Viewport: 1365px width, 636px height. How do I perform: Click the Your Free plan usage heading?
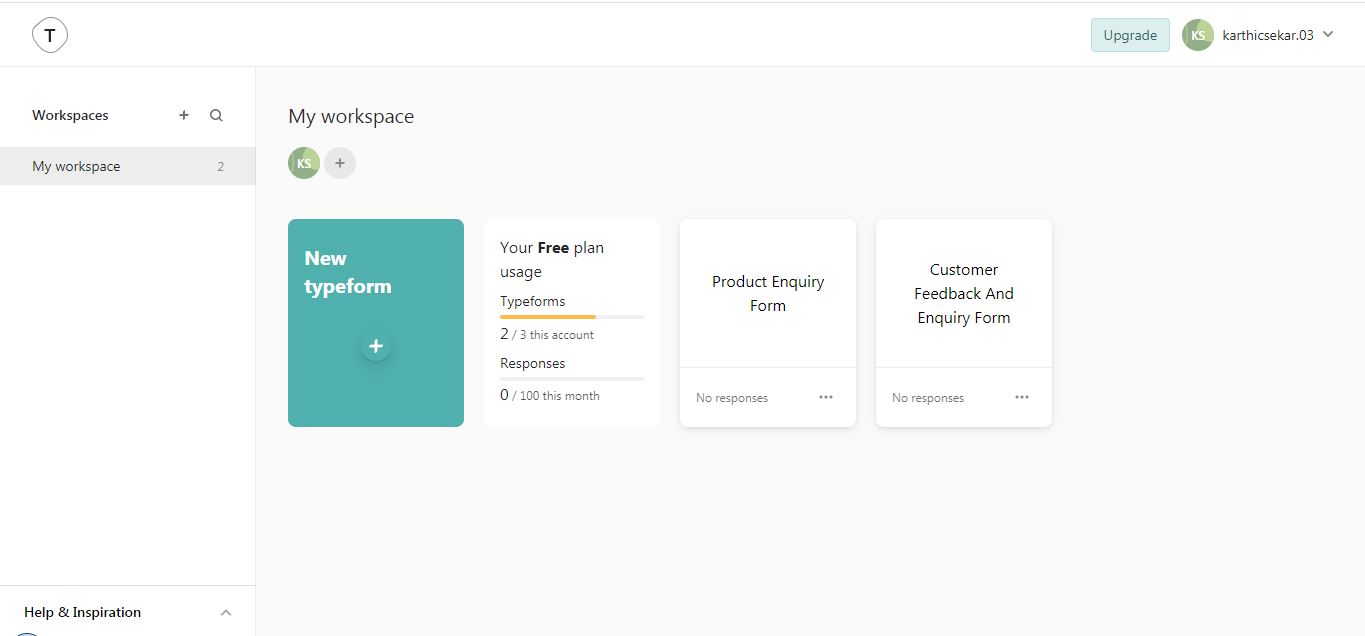[x=551, y=259]
